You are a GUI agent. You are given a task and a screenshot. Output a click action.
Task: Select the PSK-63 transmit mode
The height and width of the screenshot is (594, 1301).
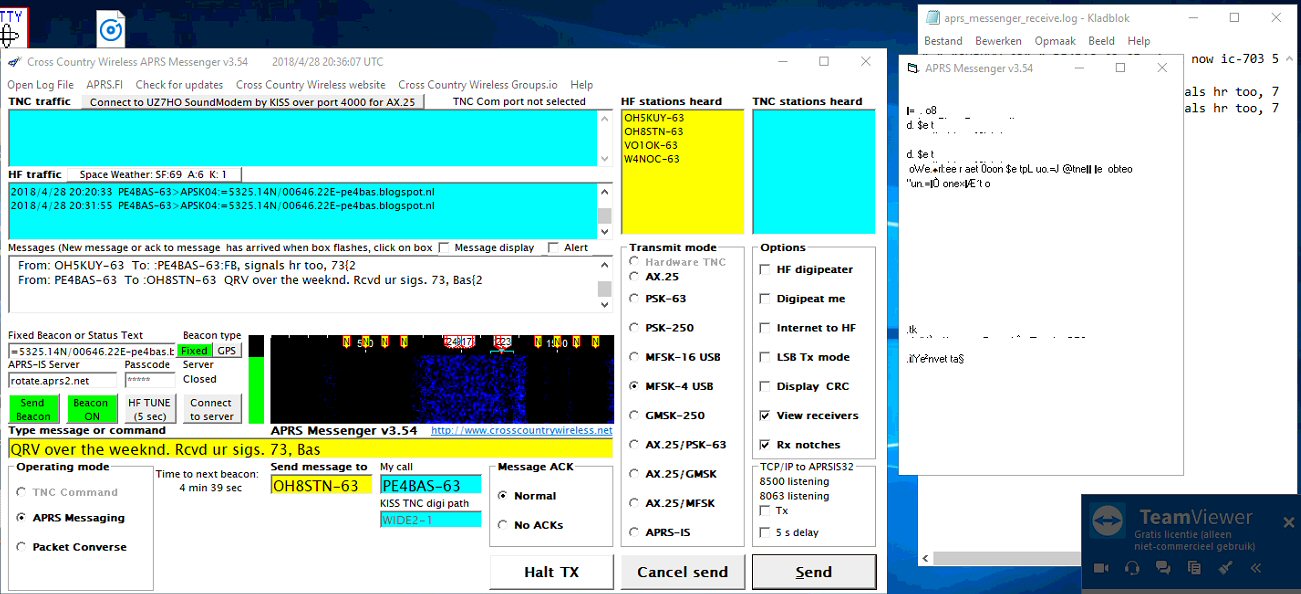tap(633, 298)
